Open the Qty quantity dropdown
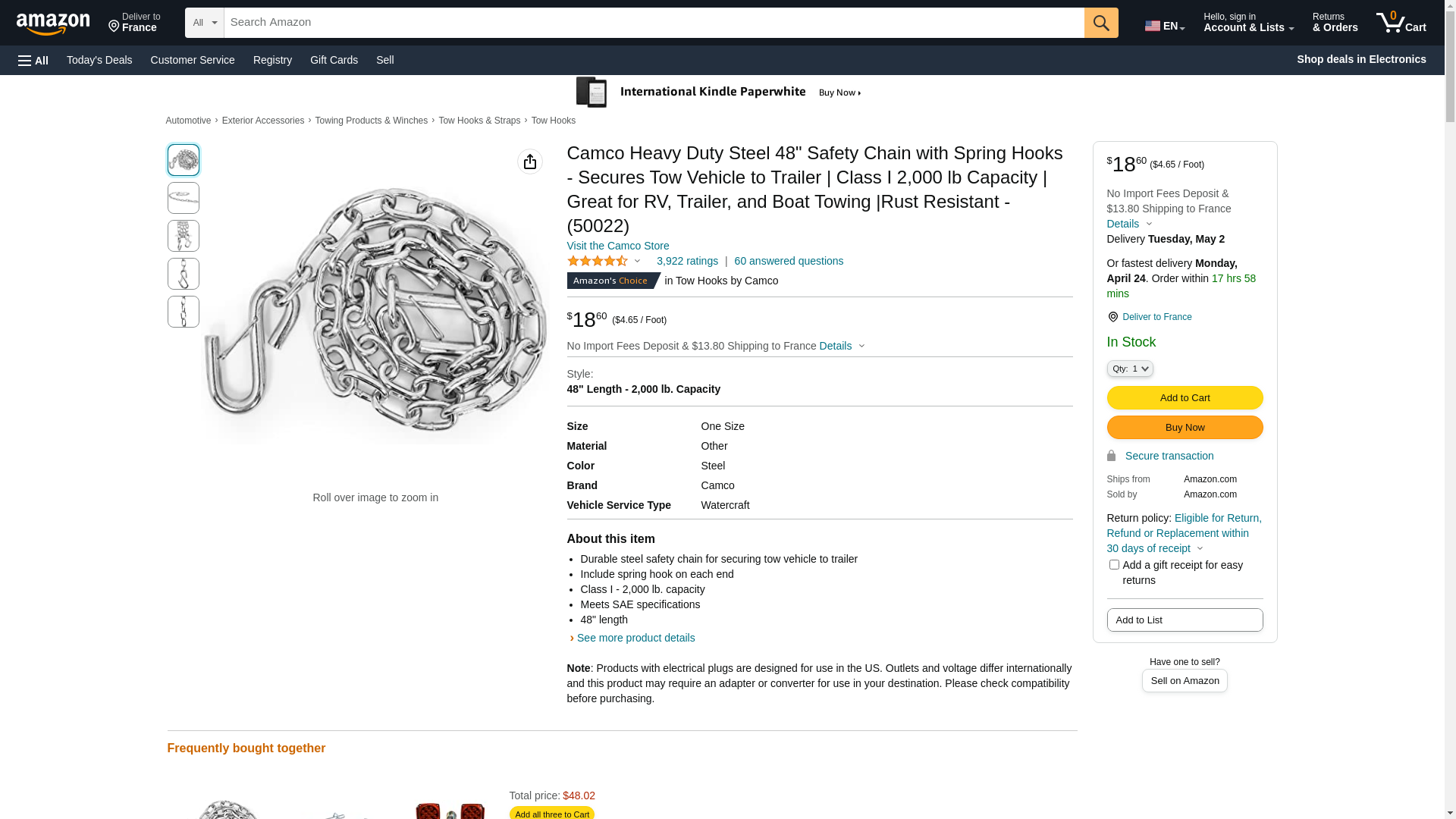 click(x=1130, y=369)
